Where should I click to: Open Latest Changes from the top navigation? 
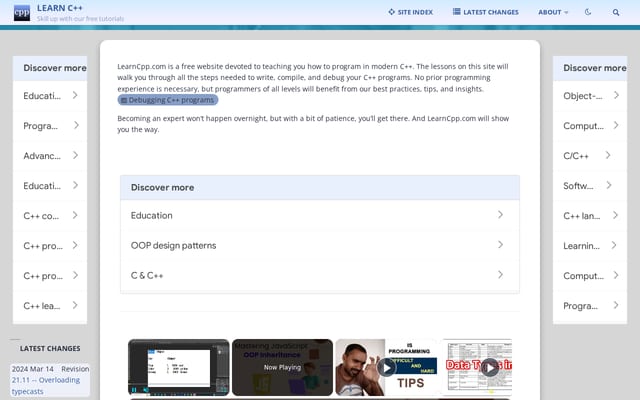click(x=486, y=12)
